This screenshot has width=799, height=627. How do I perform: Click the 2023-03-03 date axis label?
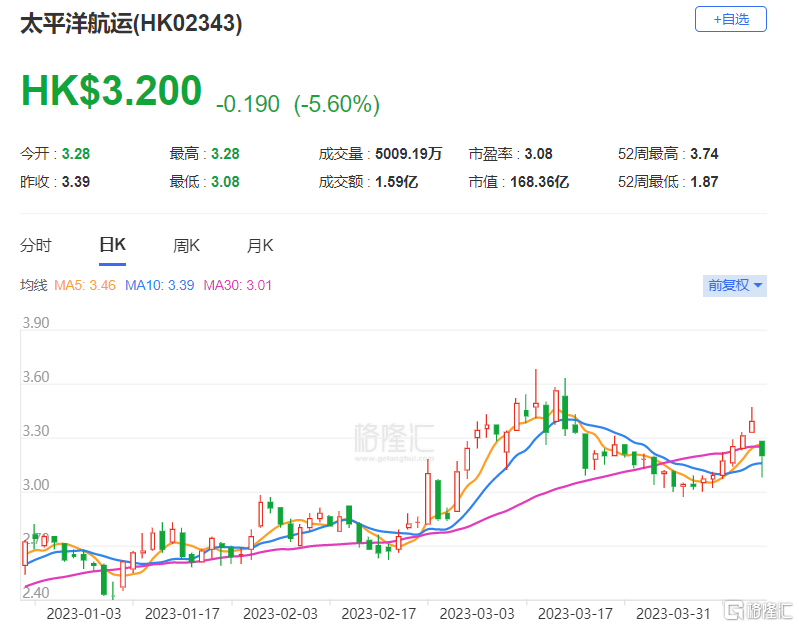(x=477, y=614)
